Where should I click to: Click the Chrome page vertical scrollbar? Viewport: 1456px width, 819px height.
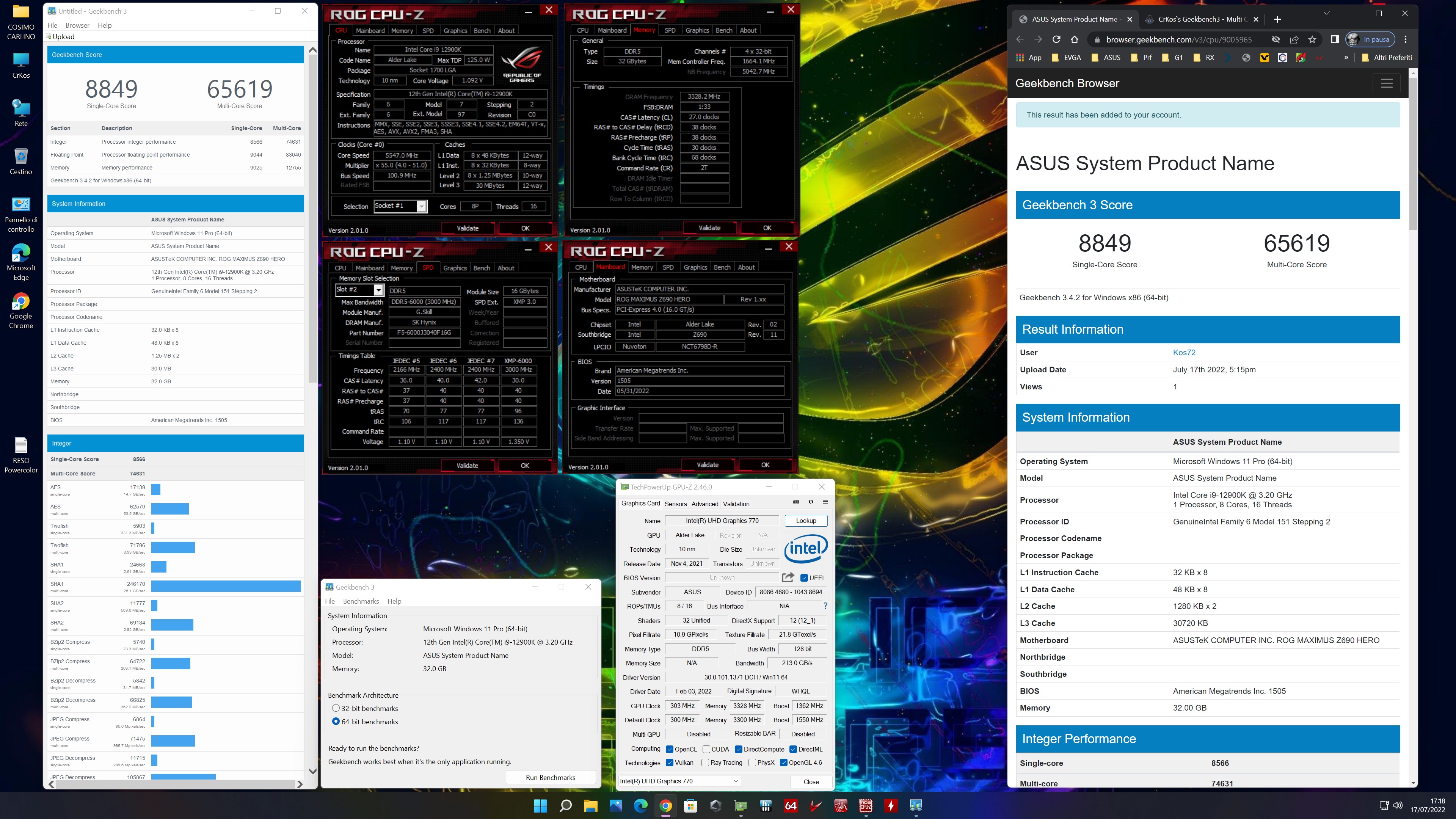1413,153
